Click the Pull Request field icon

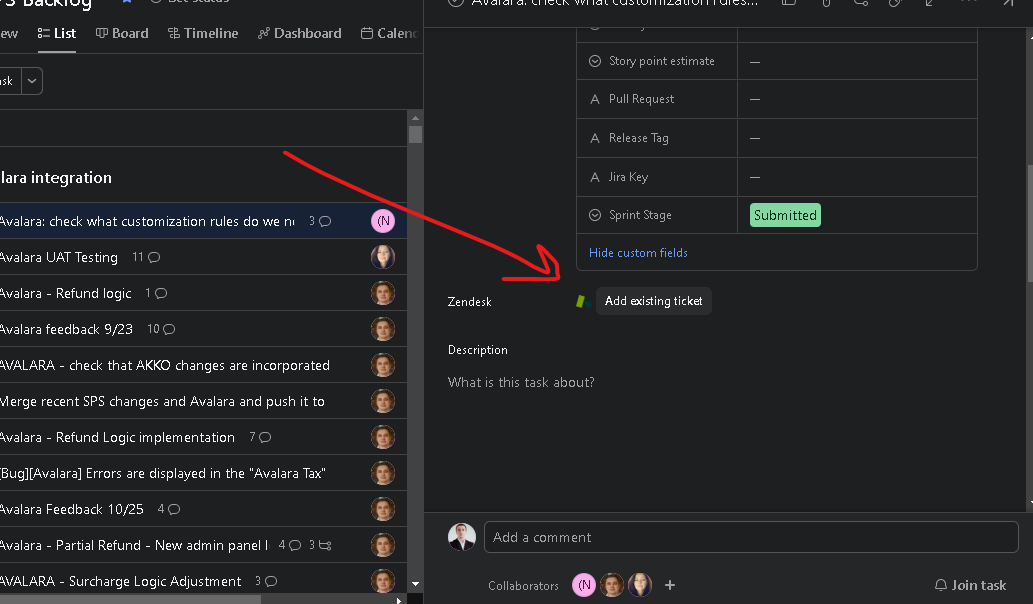595,99
